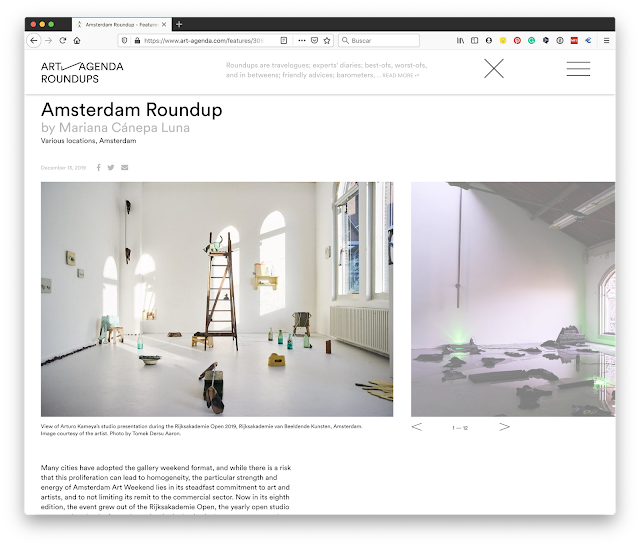Image resolution: width=640 pixels, height=547 pixels.
Task: Go to browser home page
Action: point(77,40)
